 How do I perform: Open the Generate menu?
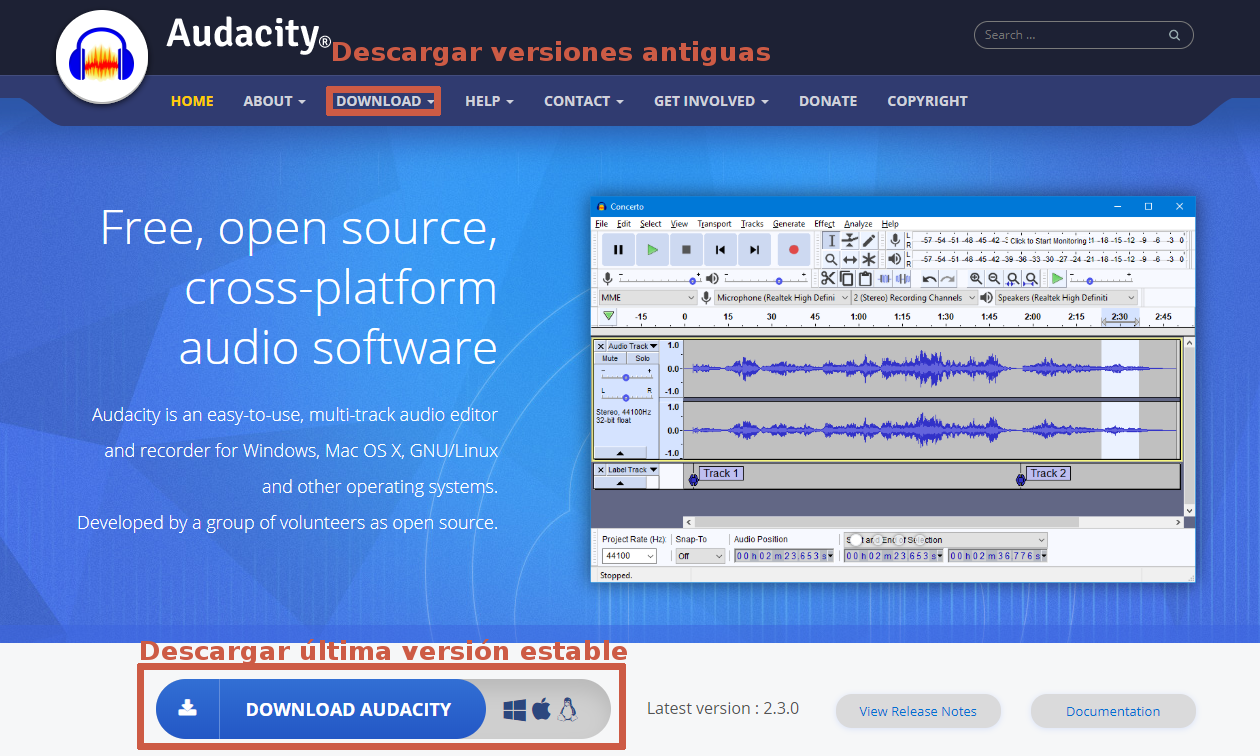point(789,224)
